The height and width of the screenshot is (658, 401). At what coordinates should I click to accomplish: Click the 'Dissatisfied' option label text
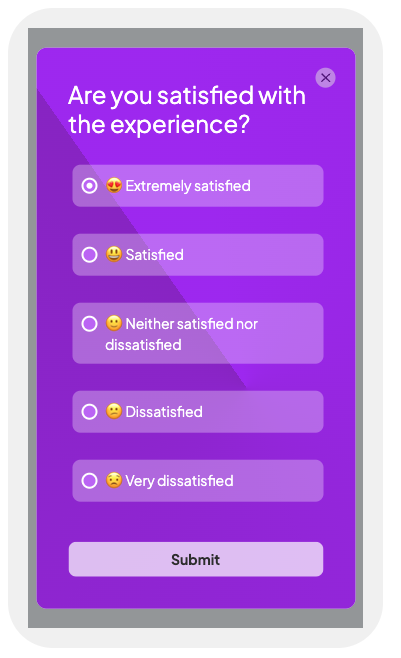pos(164,412)
